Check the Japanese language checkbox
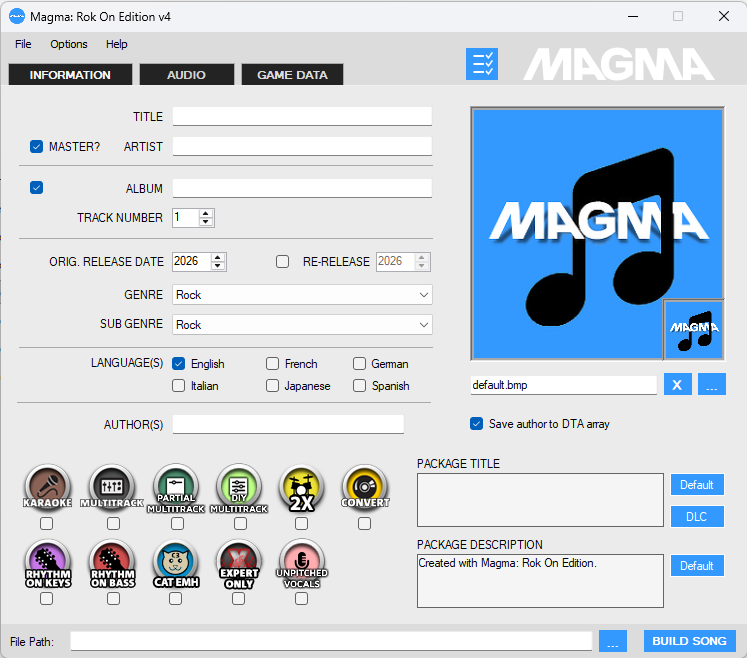This screenshot has width=747, height=658. [x=273, y=385]
